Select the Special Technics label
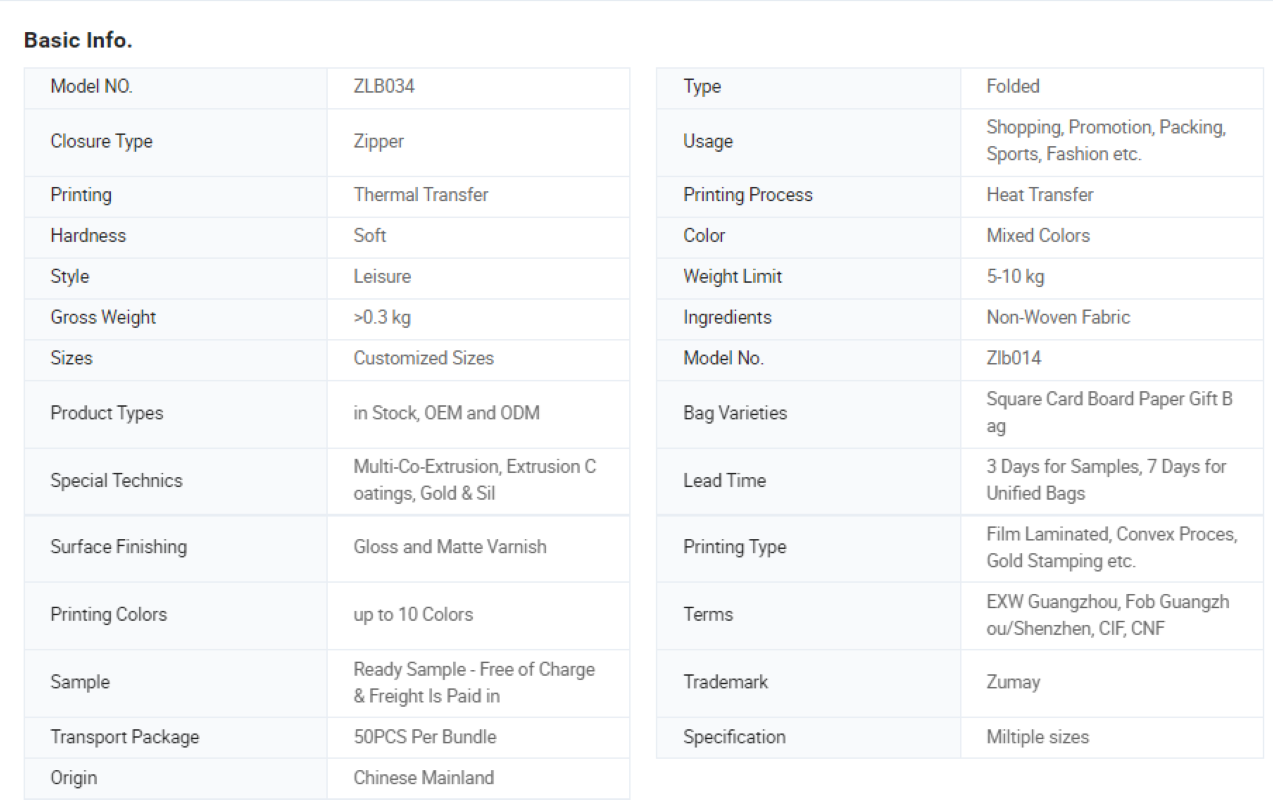 (x=116, y=481)
